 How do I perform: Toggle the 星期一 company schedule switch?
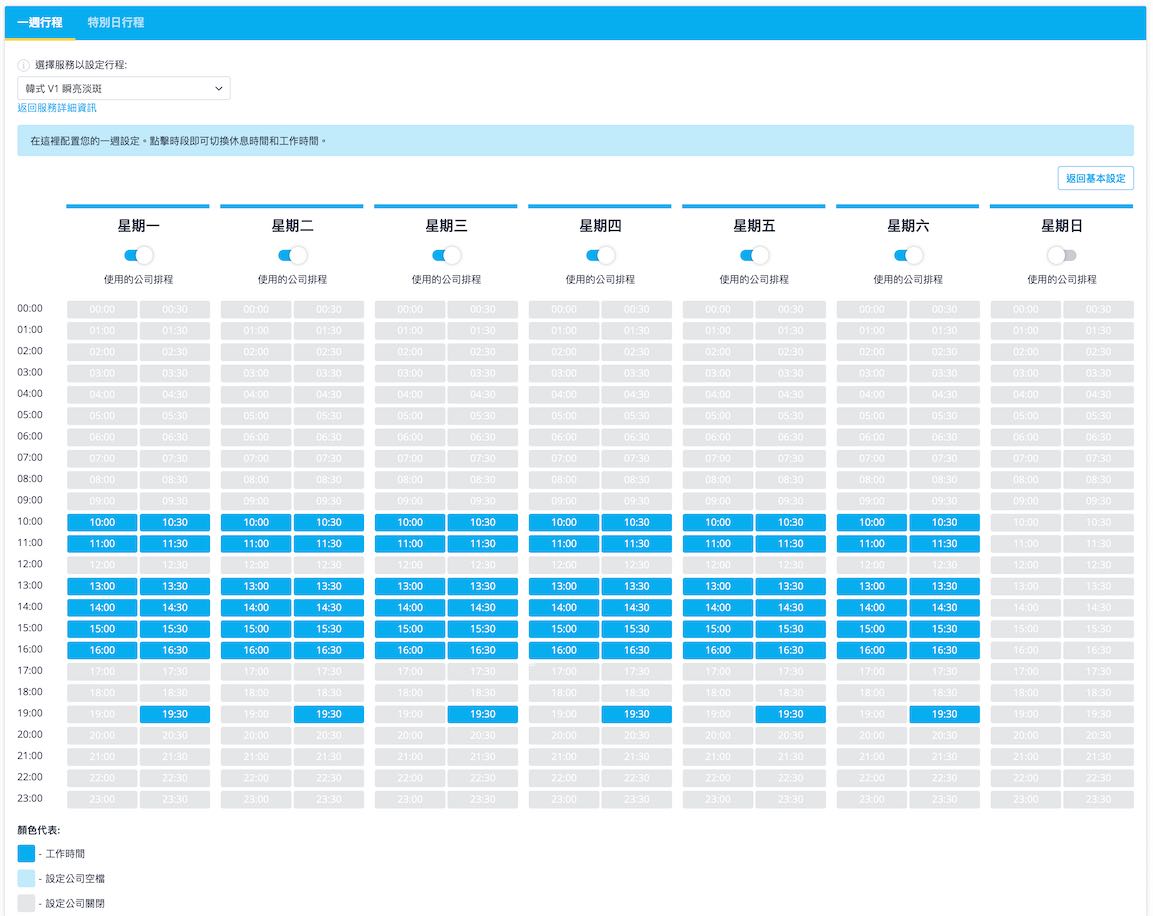click(x=138, y=255)
